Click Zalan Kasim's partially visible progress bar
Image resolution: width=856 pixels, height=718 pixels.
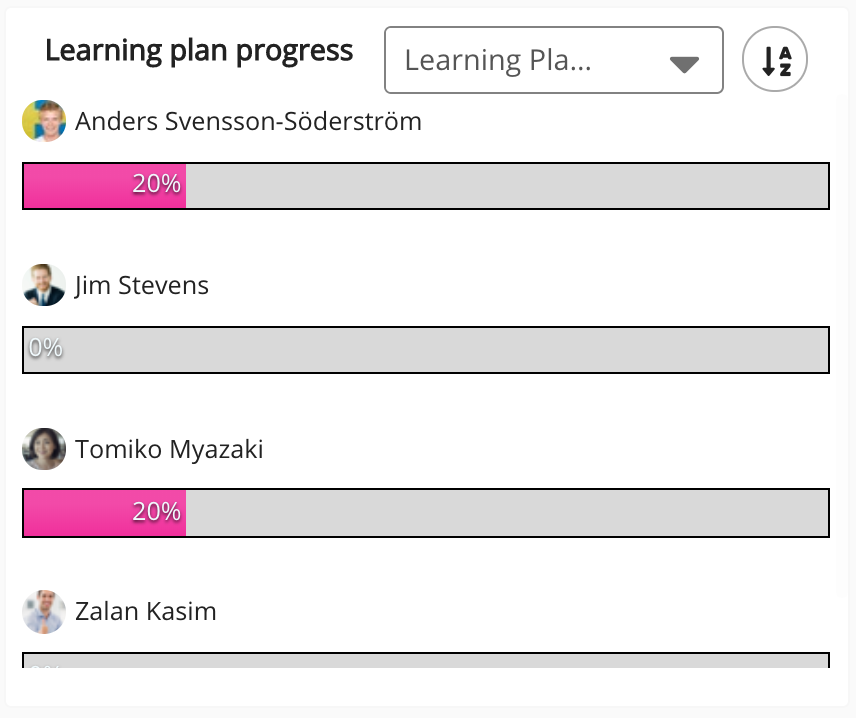[426, 660]
